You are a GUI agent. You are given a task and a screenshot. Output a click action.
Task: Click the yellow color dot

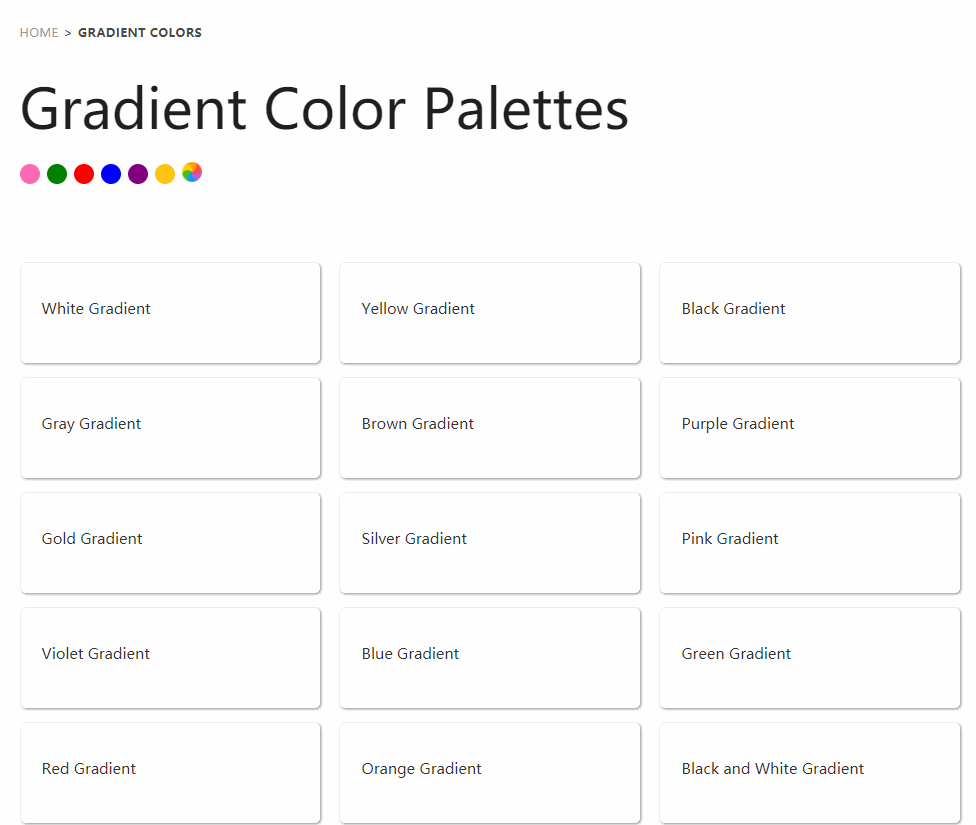pyautogui.click(x=165, y=174)
